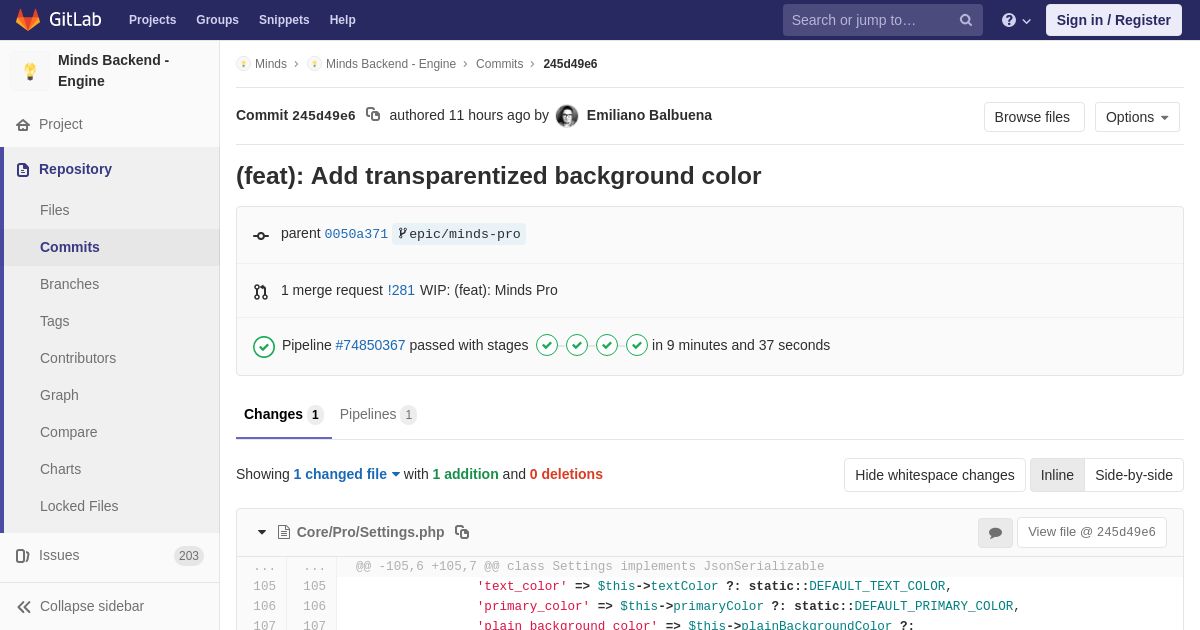Screen dimensions: 1200x630
Task: Open parent commit 0050a371 link
Action: click(x=356, y=234)
